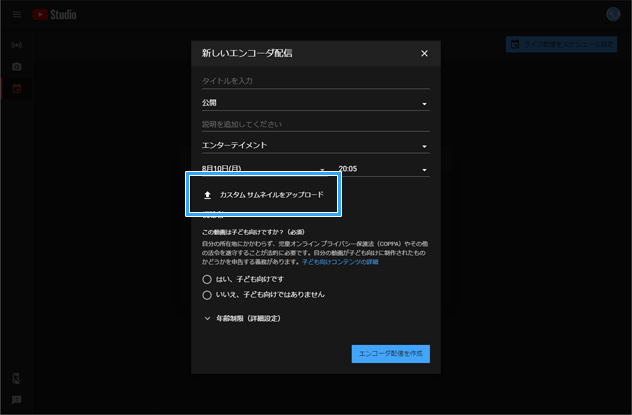Click the feedback icon at the sidebar bottom
Screen dimensions: 632x415
[x=16, y=399]
